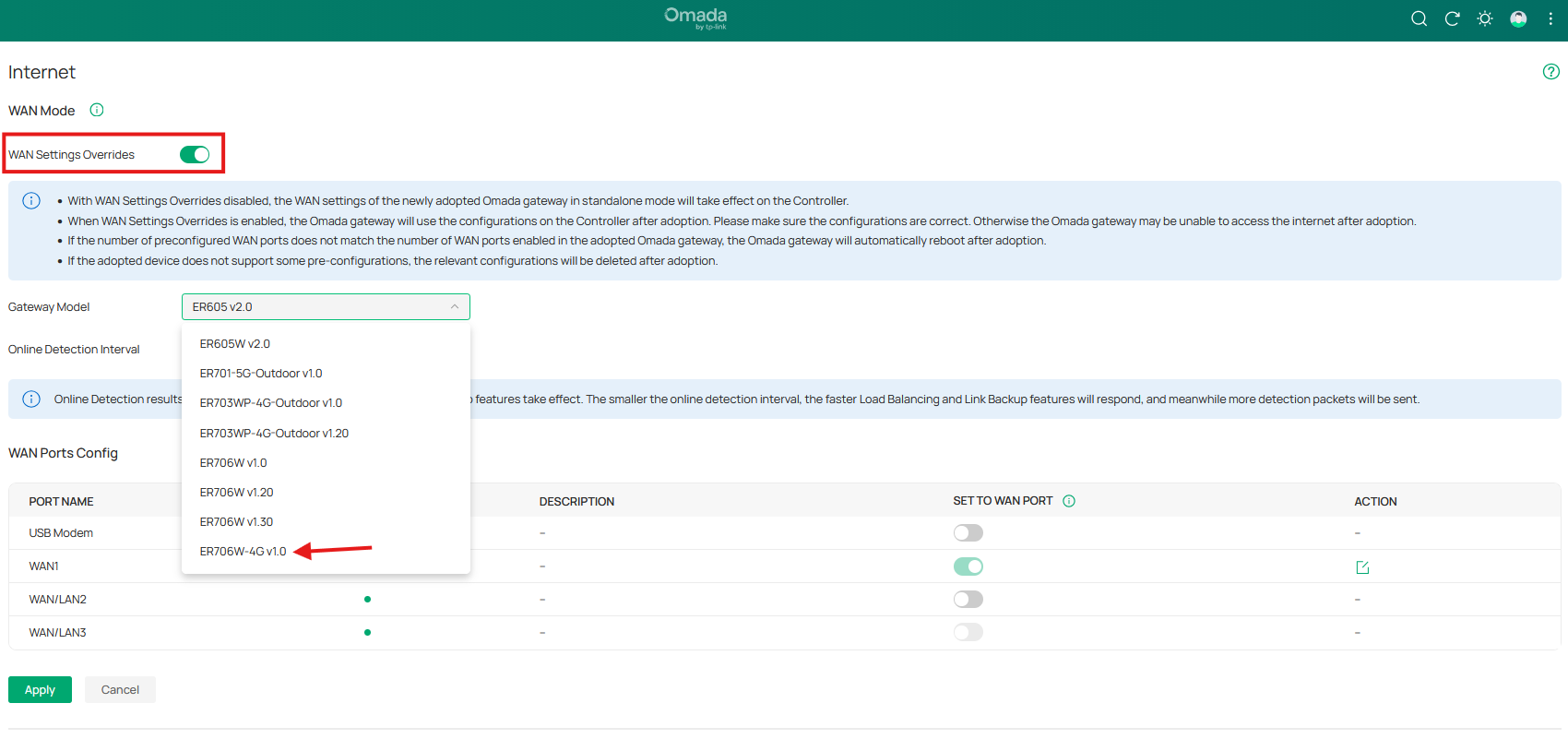This screenshot has width=1568, height=739.
Task: Open the user account avatar
Action: point(1518,18)
